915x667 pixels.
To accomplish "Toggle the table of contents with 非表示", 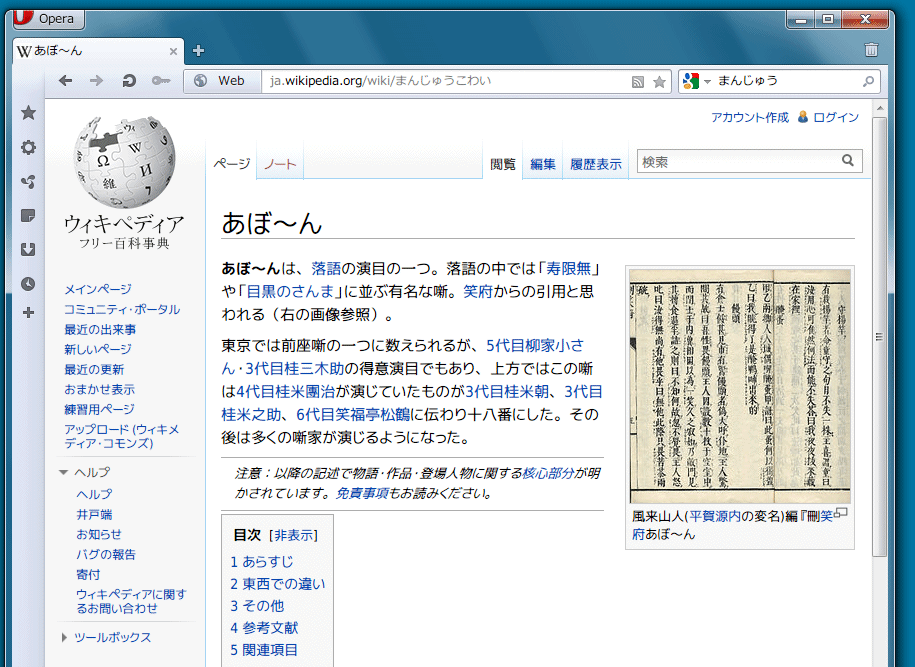I will [294, 535].
